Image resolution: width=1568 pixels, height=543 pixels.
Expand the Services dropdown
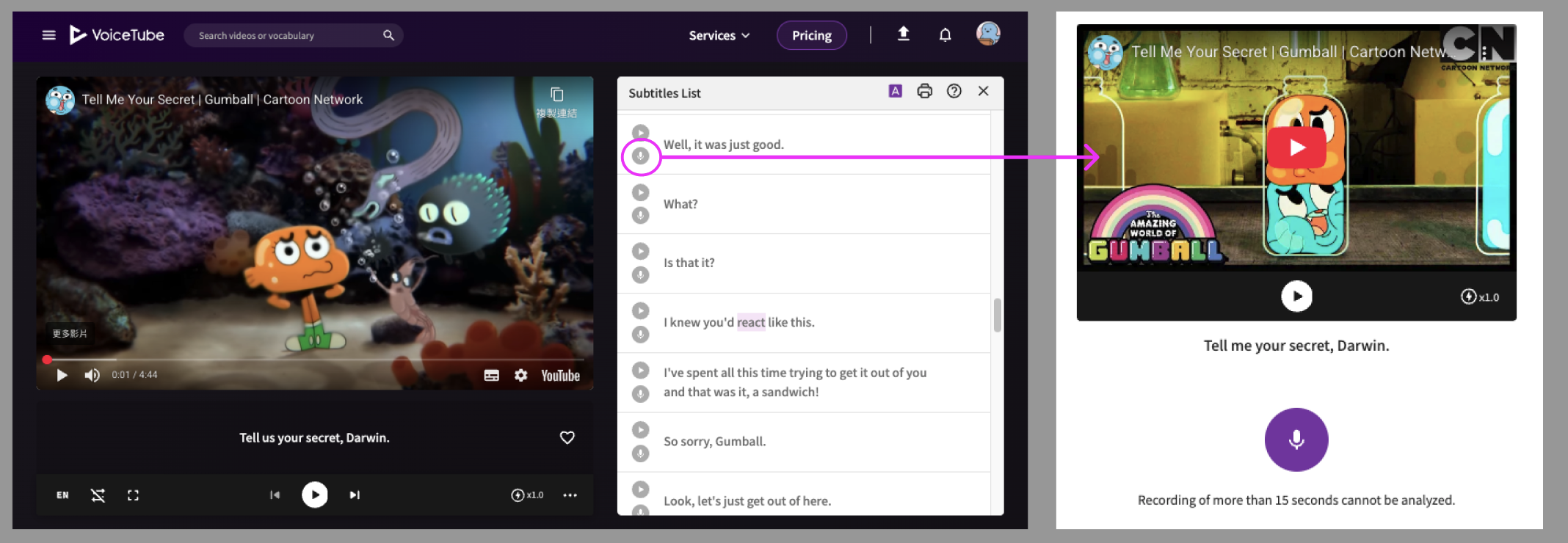point(719,35)
